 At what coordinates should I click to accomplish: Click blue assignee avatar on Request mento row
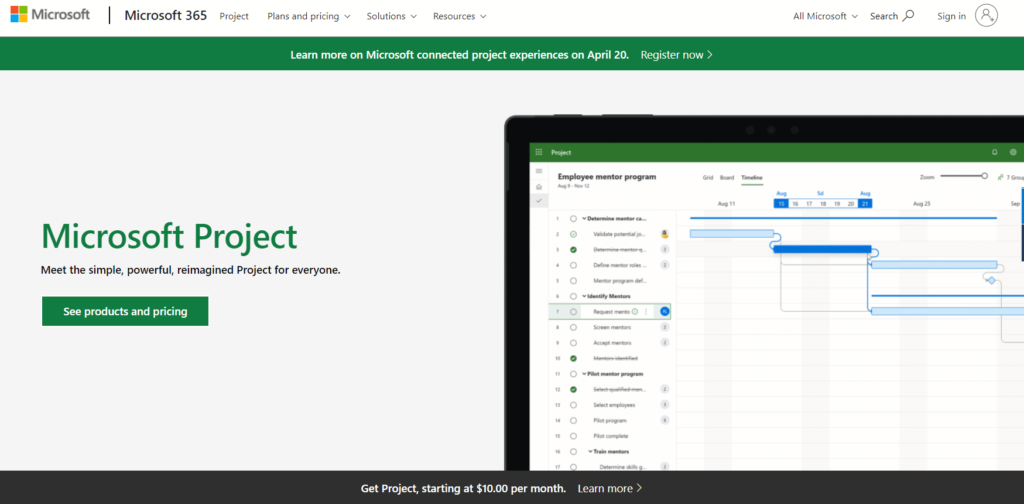click(x=665, y=311)
